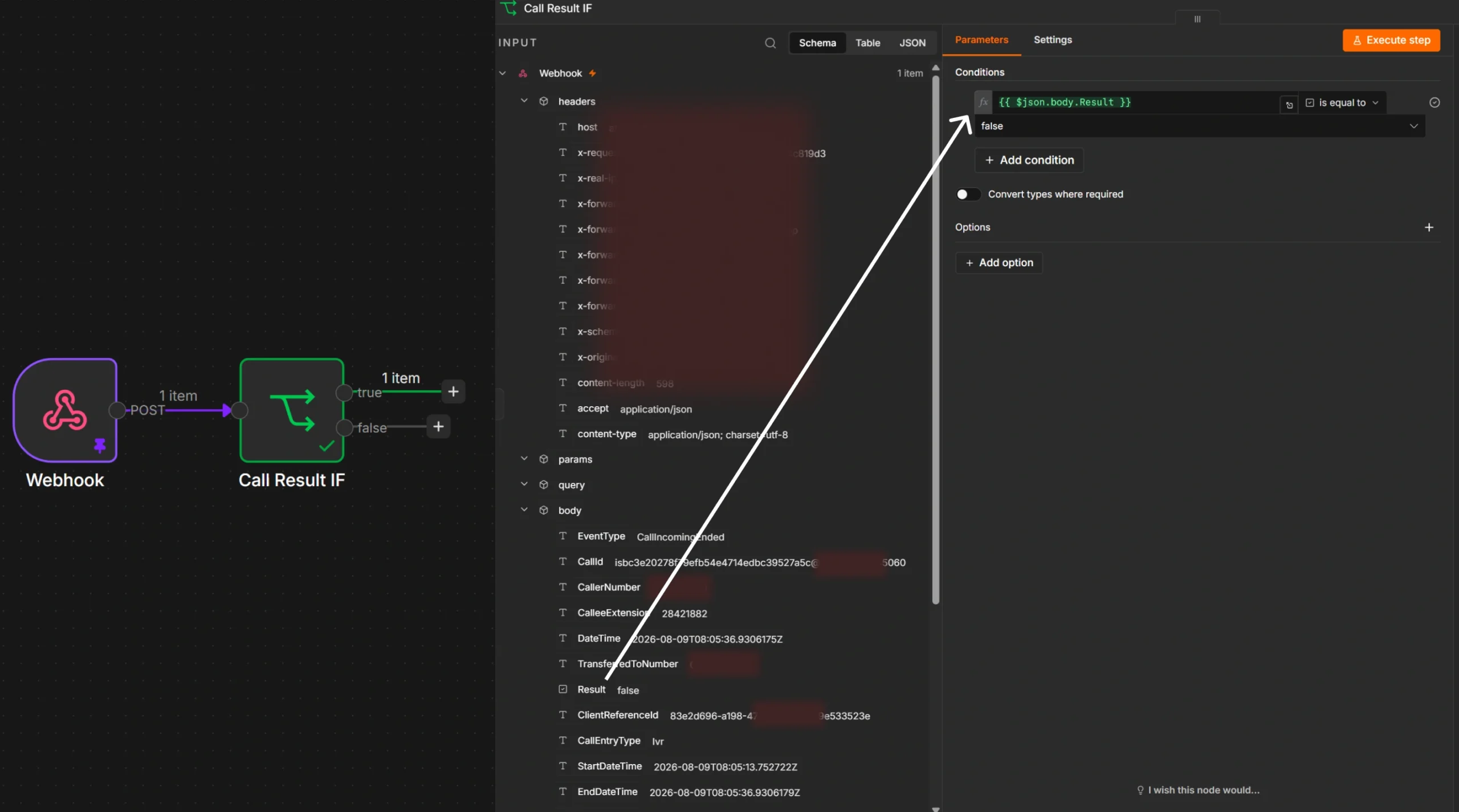Image resolution: width=1459 pixels, height=812 pixels.
Task: Collapse the Webhook input tree
Action: click(x=503, y=73)
